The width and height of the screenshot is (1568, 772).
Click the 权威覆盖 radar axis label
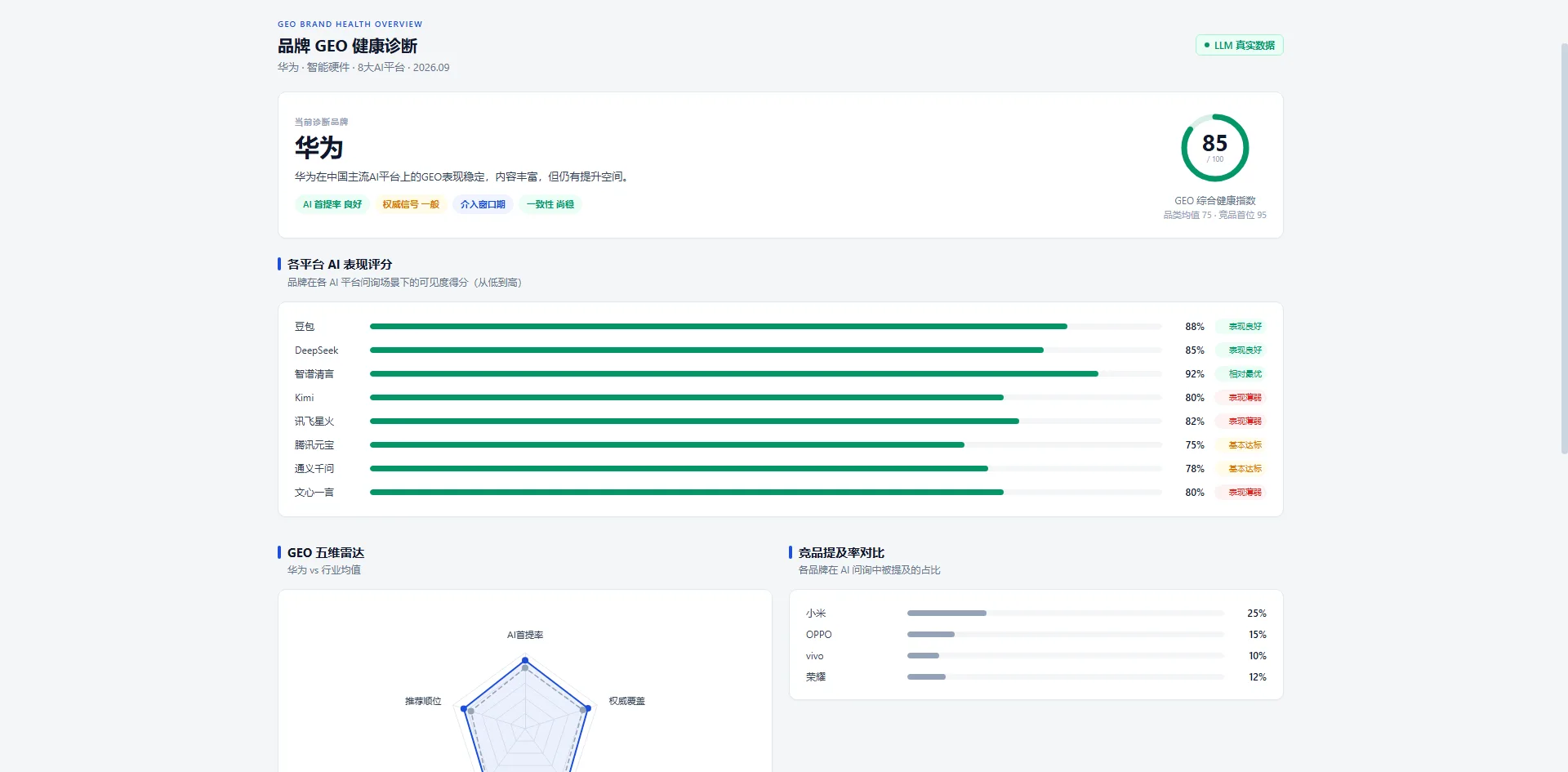pyautogui.click(x=627, y=701)
